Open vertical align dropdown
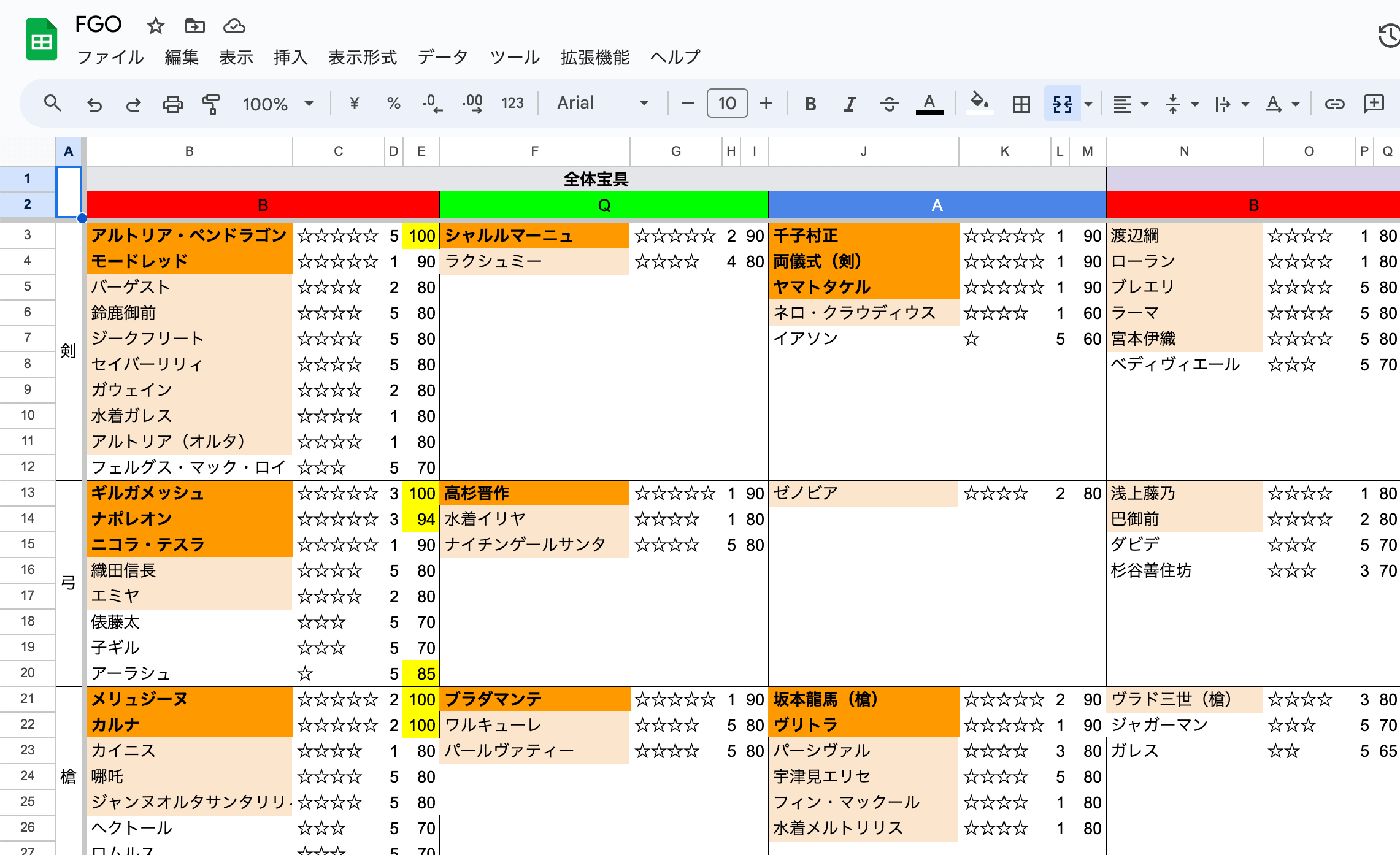The height and width of the screenshot is (855, 1400). (1182, 104)
